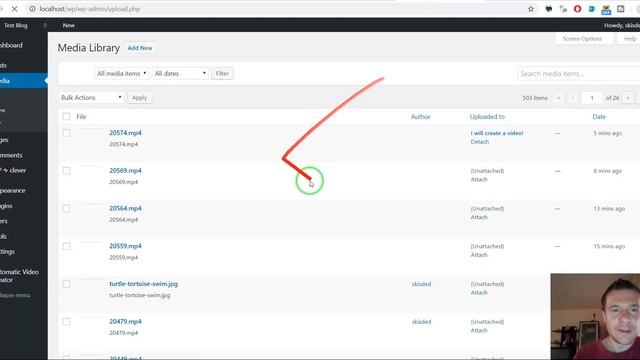Open the 20479.mp4 media item

point(125,322)
